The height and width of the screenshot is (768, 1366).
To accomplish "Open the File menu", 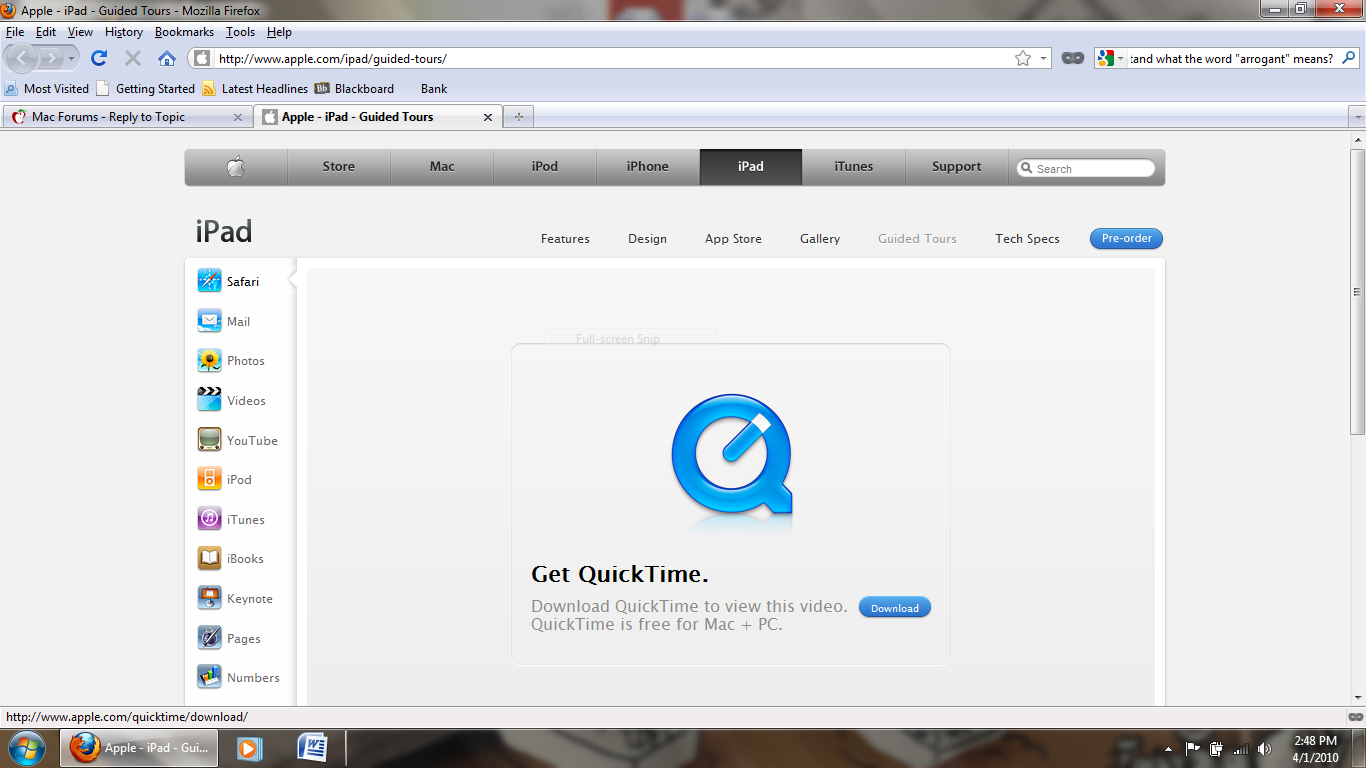I will click(14, 32).
